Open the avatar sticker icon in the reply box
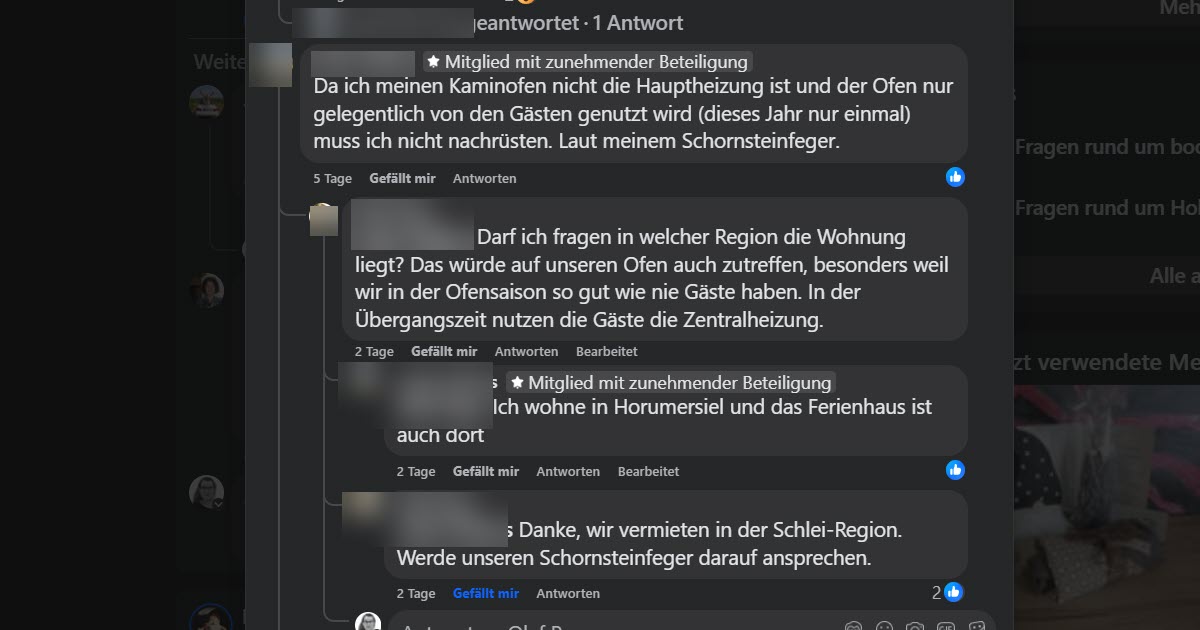The image size is (1200, 630). (x=853, y=626)
